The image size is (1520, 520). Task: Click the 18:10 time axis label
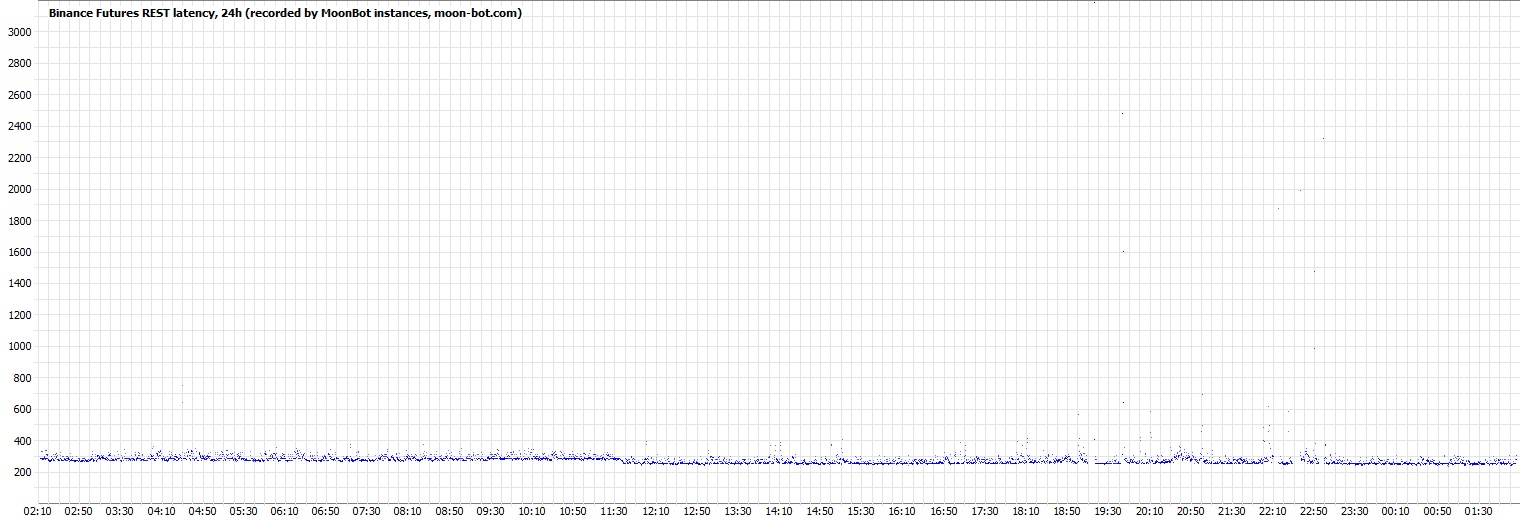tap(1025, 511)
